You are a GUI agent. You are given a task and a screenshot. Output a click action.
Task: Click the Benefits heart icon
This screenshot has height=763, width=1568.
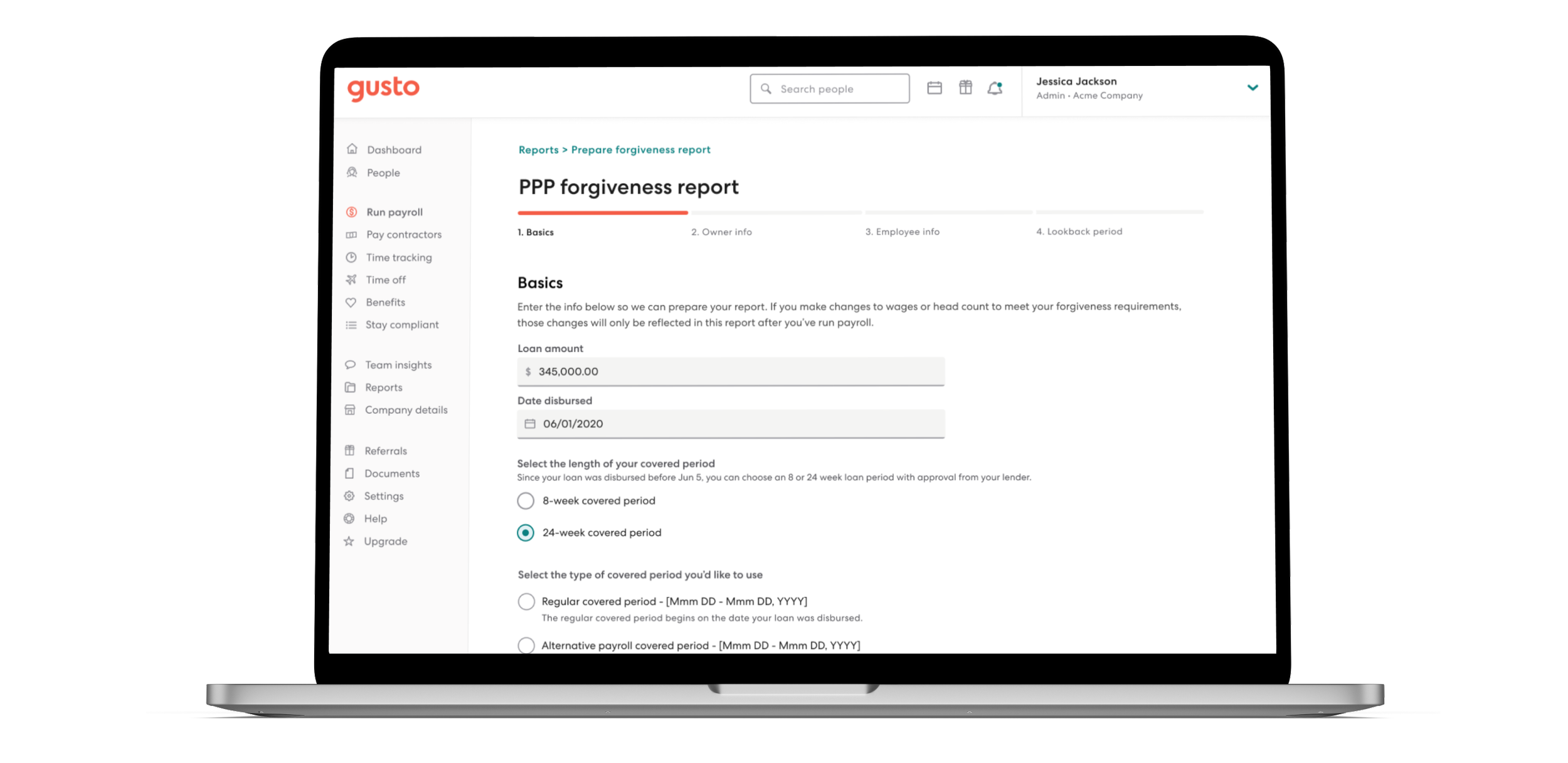tap(351, 302)
